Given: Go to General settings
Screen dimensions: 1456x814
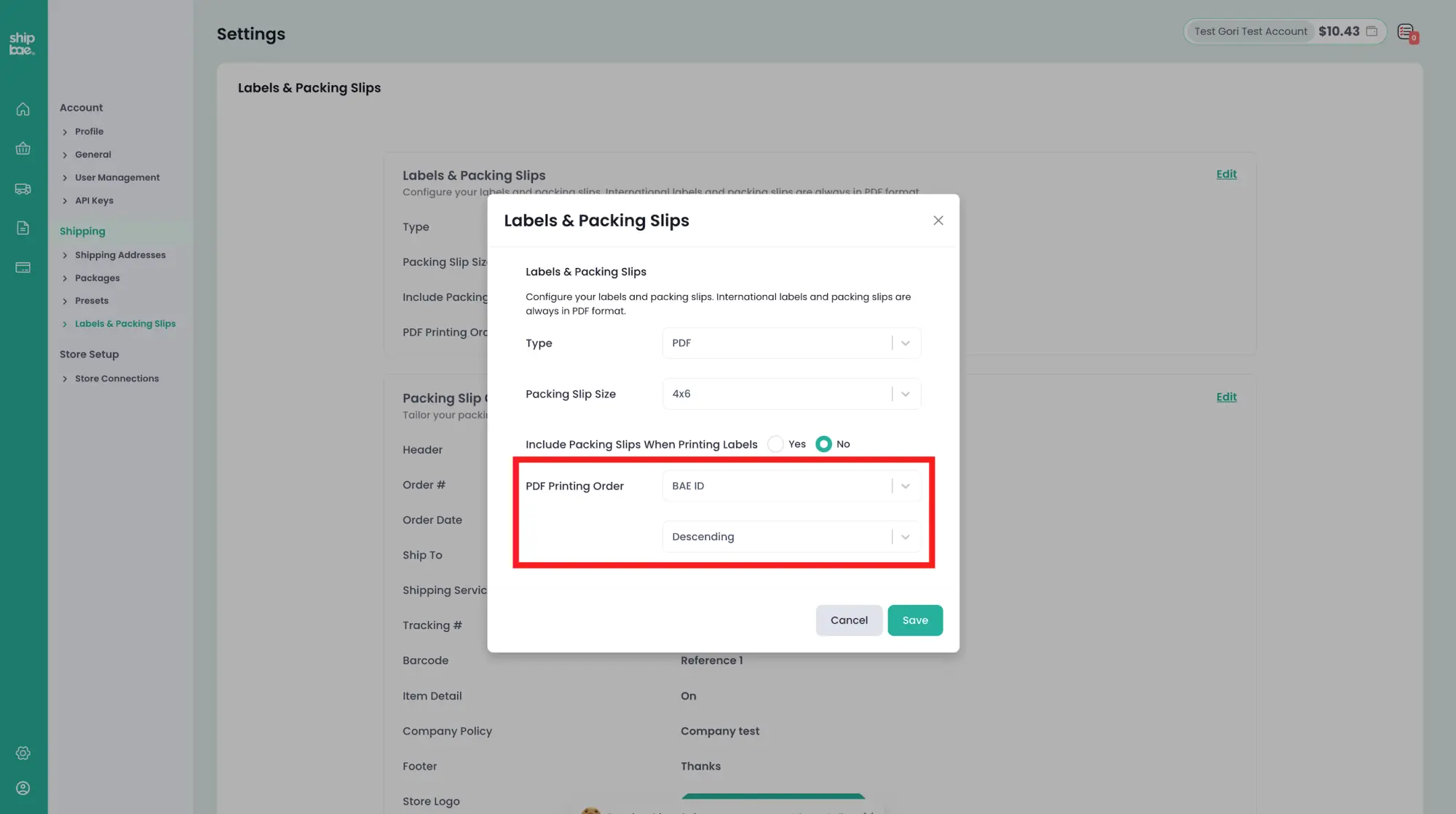Looking at the screenshot, I should point(92,154).
